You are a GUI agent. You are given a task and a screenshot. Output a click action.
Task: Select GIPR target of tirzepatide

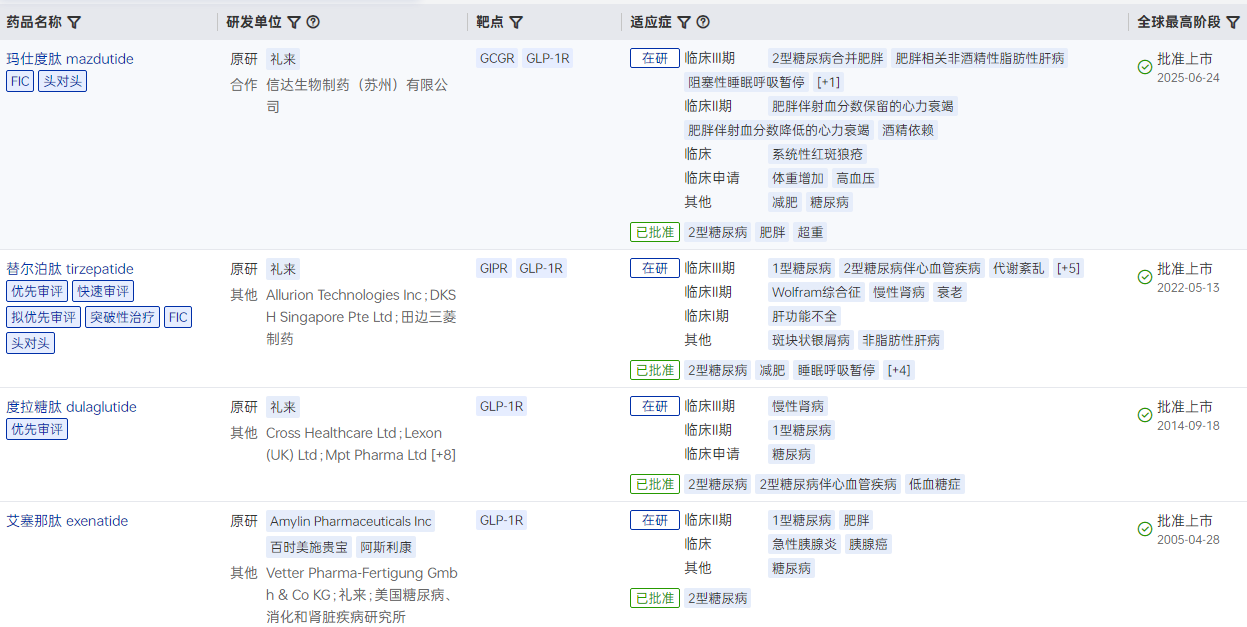point(494,268)
